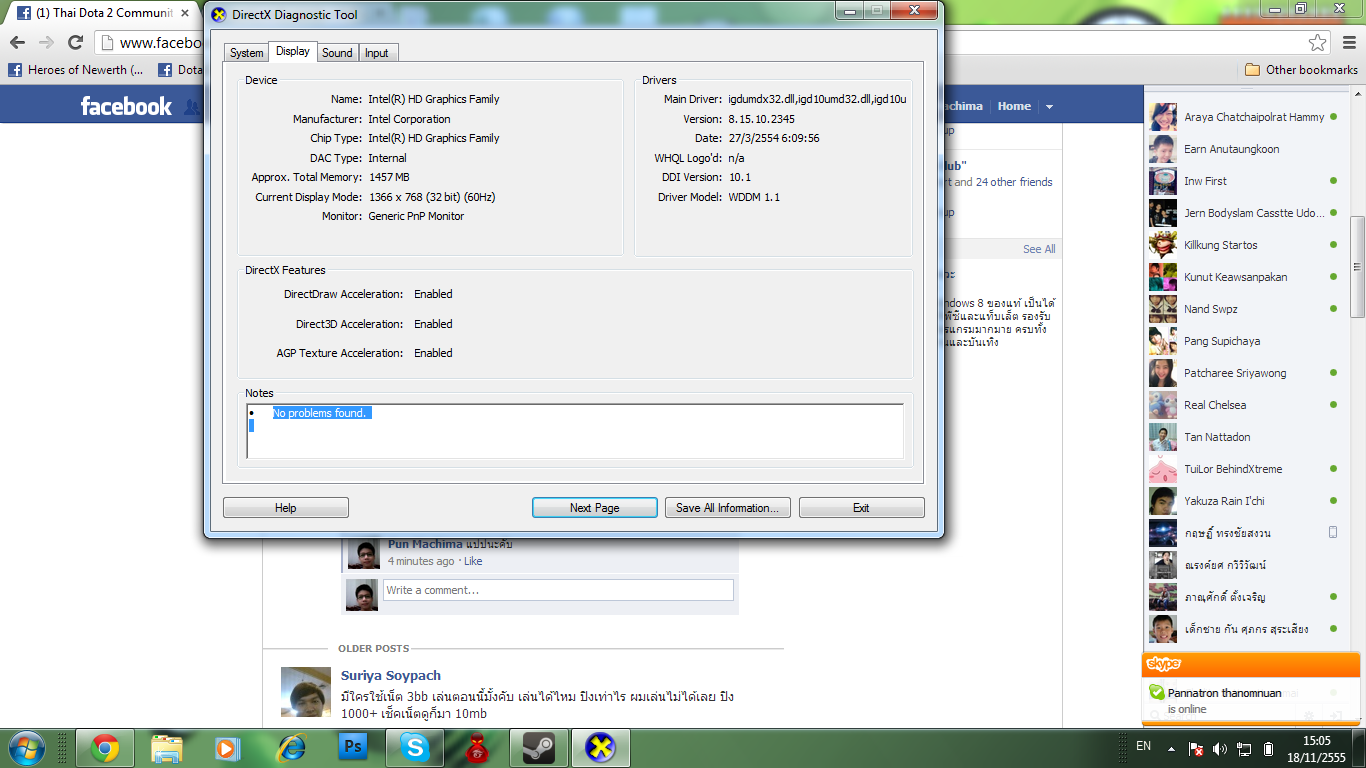Viewport: 1366px width, 768px height.
Task: Launch Chrome from the taskbar
Action: coord(105,747)
